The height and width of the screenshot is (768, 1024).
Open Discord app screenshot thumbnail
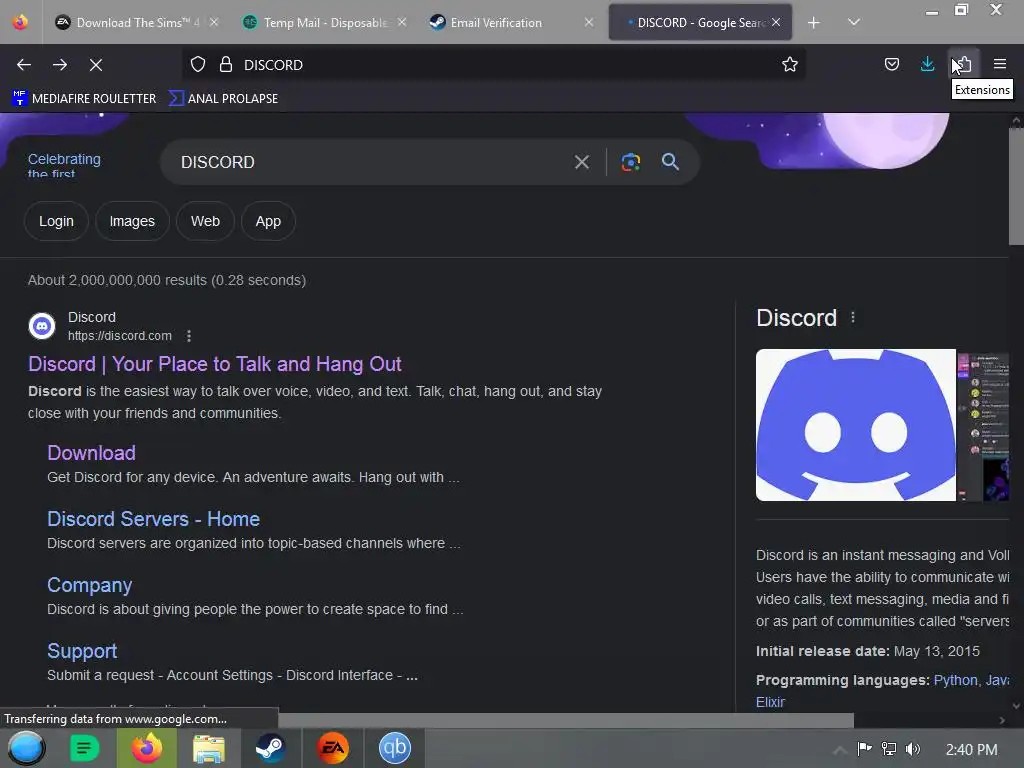click(x=983, y=425)
